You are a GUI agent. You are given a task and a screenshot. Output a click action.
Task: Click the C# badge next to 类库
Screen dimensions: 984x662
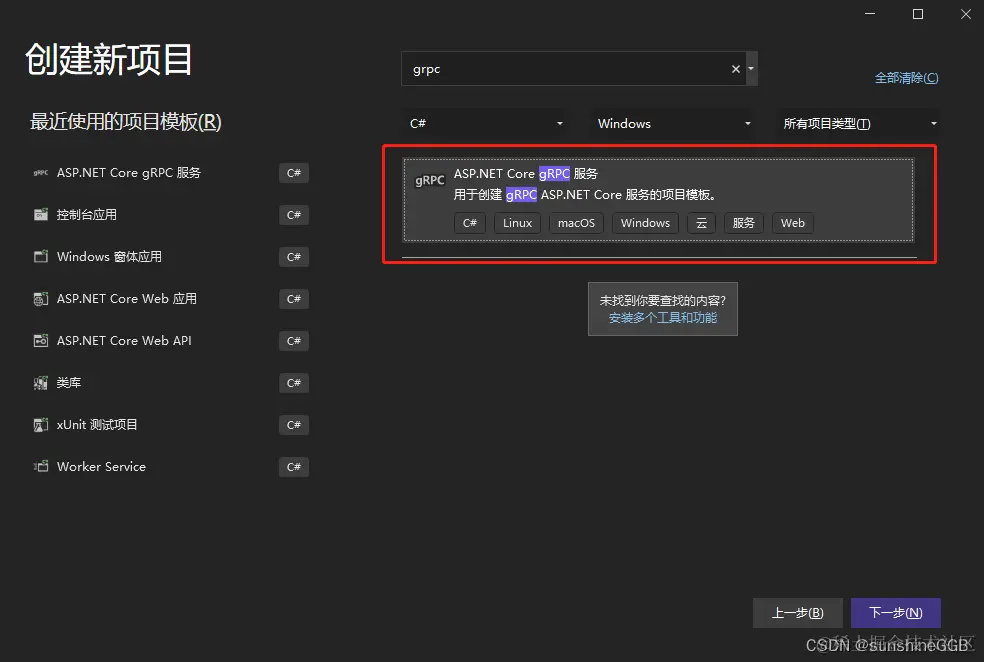[x=294, y=383]
